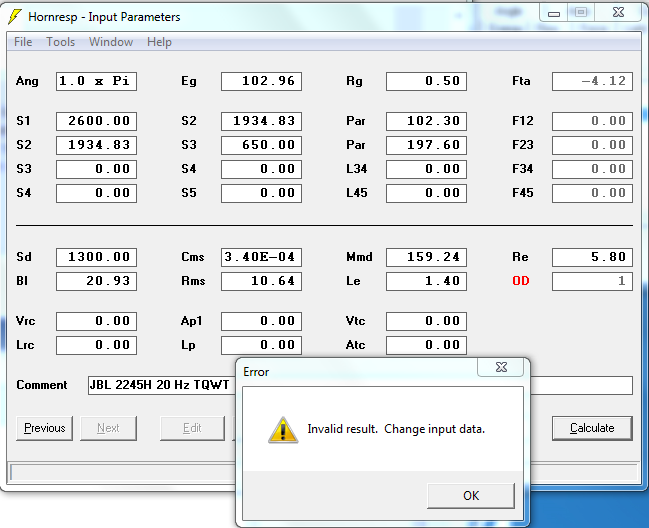Close the Error dialog with its X button
This screenshot has height=528, width=649.
pos(501,367)
